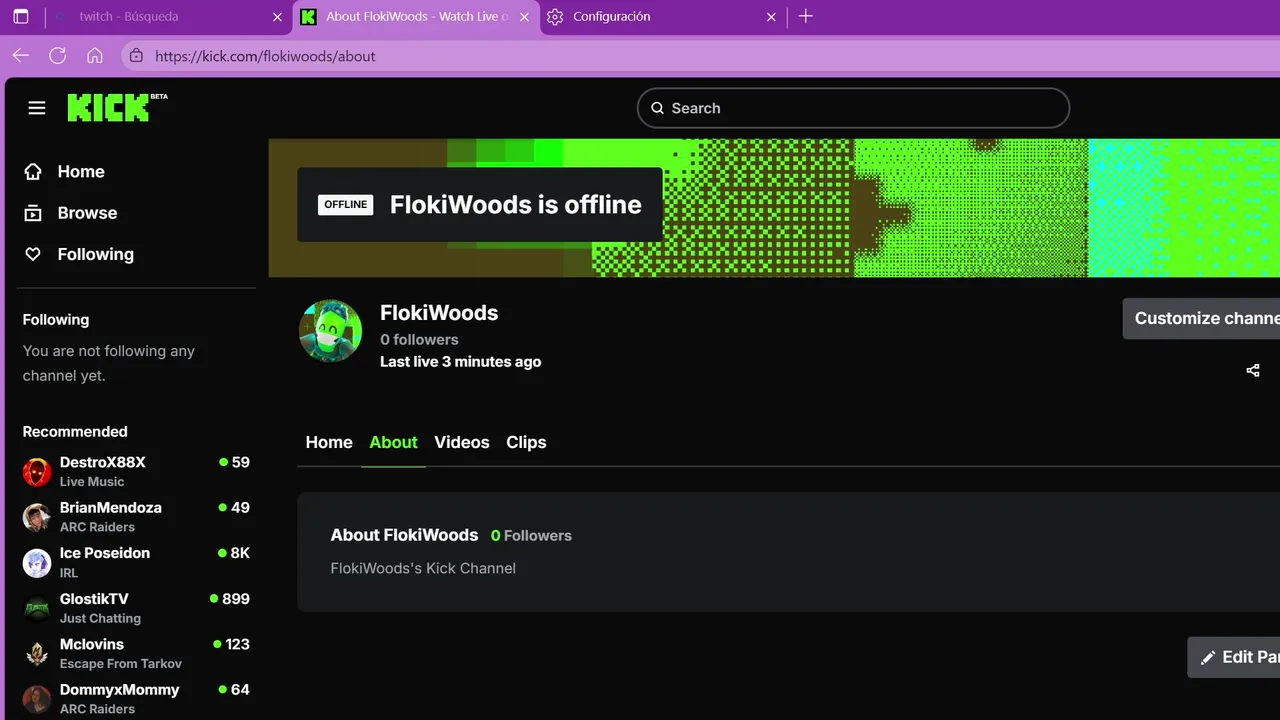Click 'Recommended' section heading
The width and height of the screenshot is (1280, 720).
pyautogui.click(x=75, y=432)
